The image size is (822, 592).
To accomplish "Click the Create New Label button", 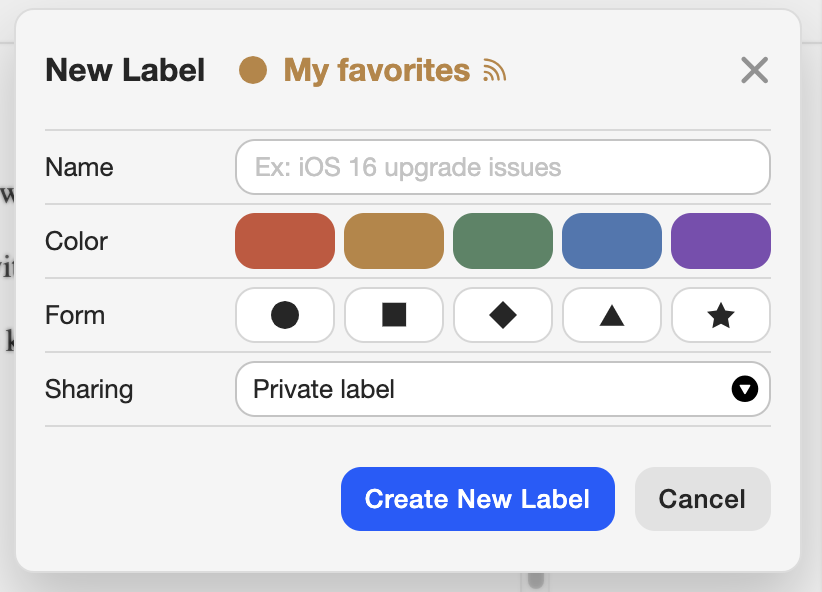I will pyautogui.click(x=477, y=499).
